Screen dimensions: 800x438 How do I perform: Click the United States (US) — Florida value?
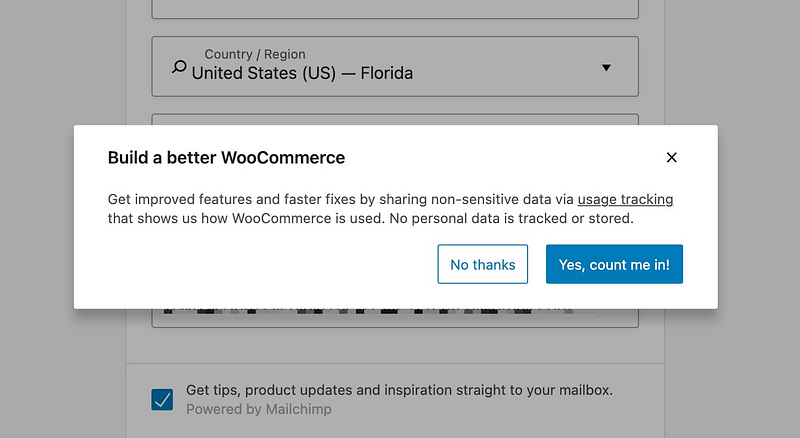(302, 73)
